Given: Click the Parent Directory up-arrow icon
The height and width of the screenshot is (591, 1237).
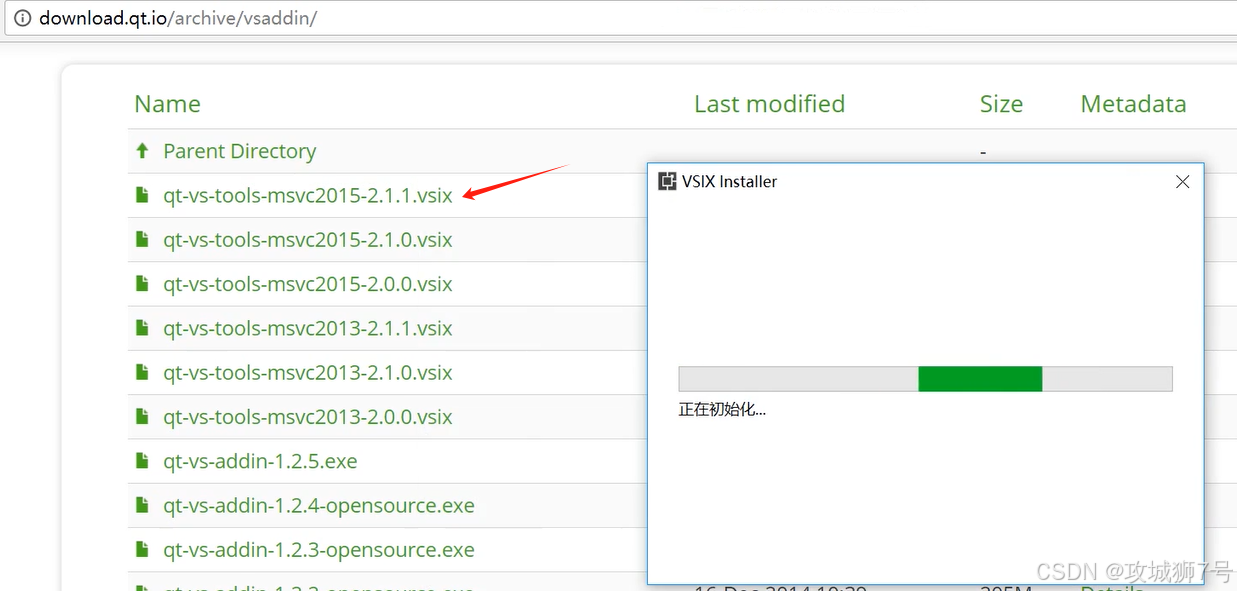Looking at the screenshot, I should click(142, 151).
